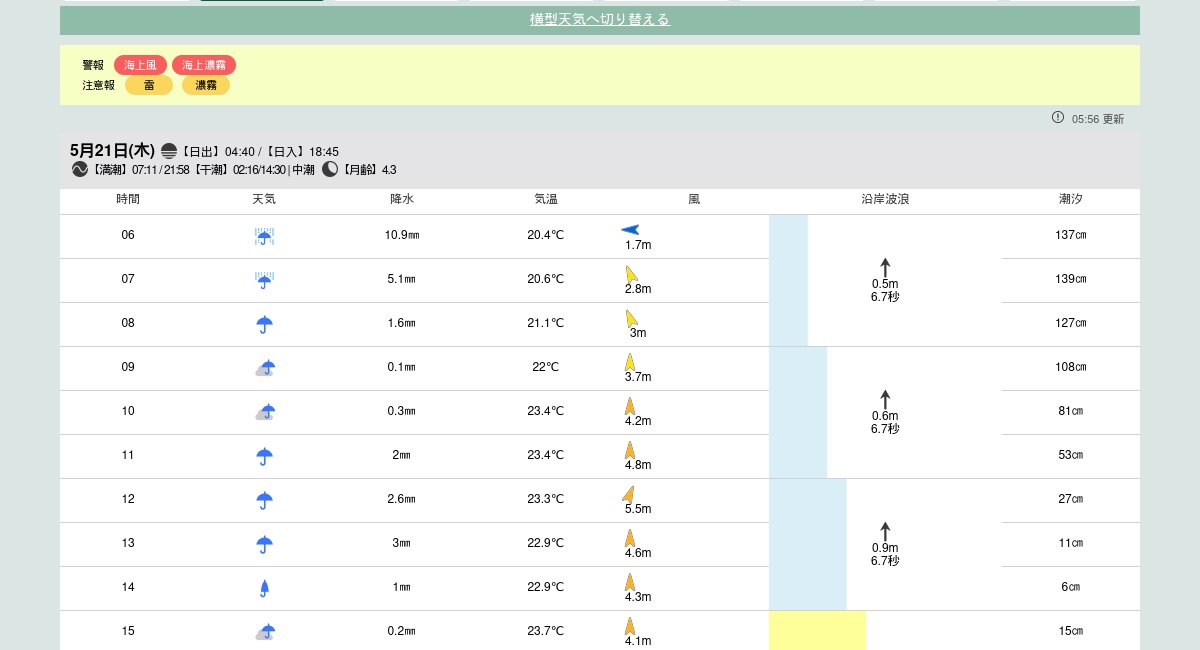Screen dimensions: 1200x650
Task: Click the 警報 label
Action: point(93,65)
